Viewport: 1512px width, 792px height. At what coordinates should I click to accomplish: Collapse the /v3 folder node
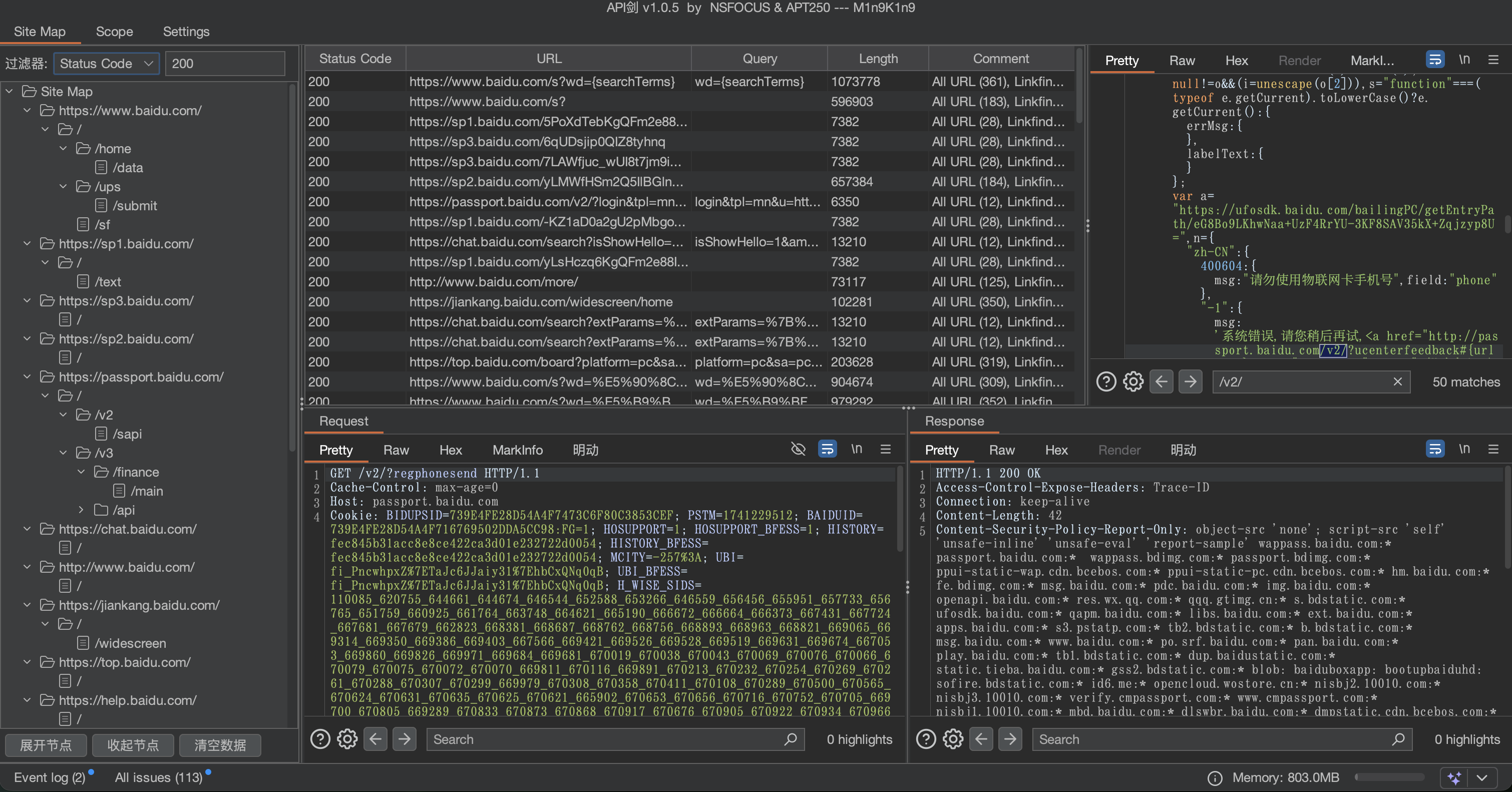tap(64, 453)
